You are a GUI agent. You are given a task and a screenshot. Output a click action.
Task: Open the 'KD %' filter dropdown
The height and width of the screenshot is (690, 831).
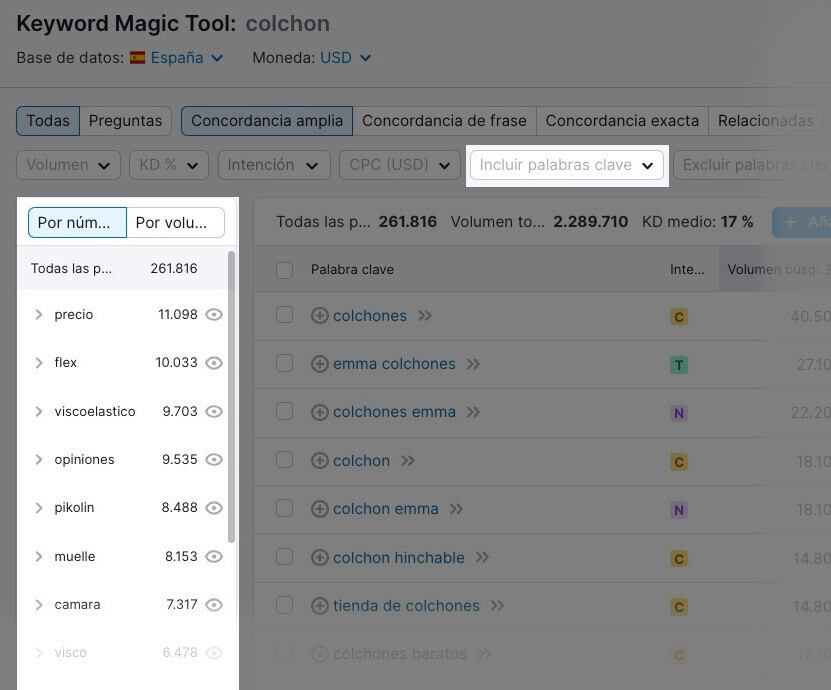(168, 165)
